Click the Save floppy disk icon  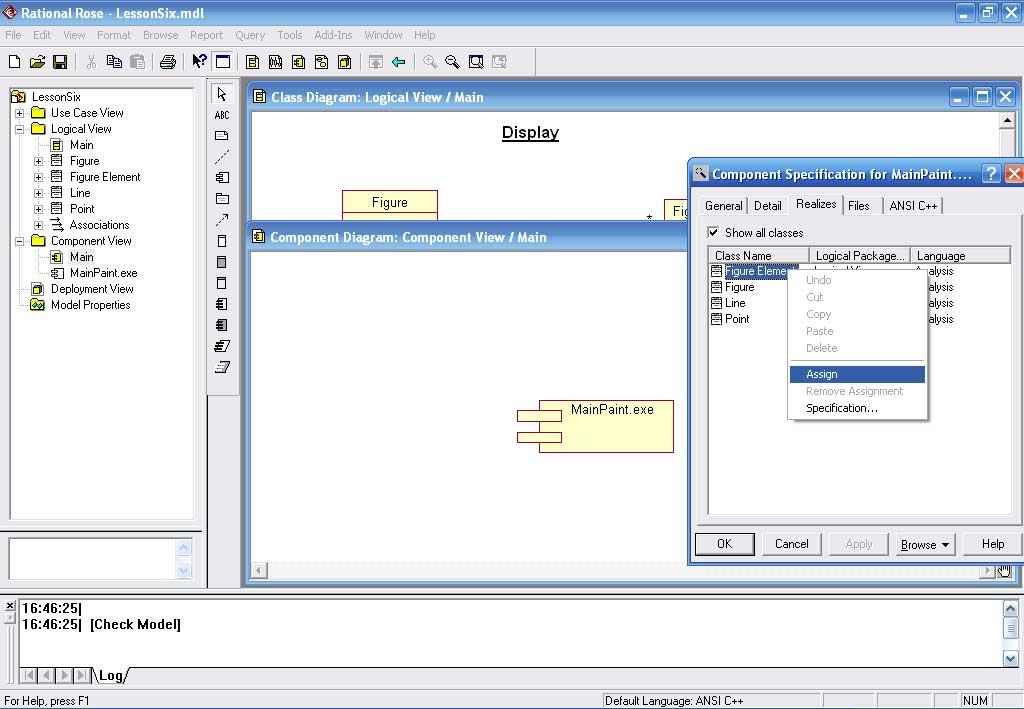pyautogui.click(x=60, y=62)
